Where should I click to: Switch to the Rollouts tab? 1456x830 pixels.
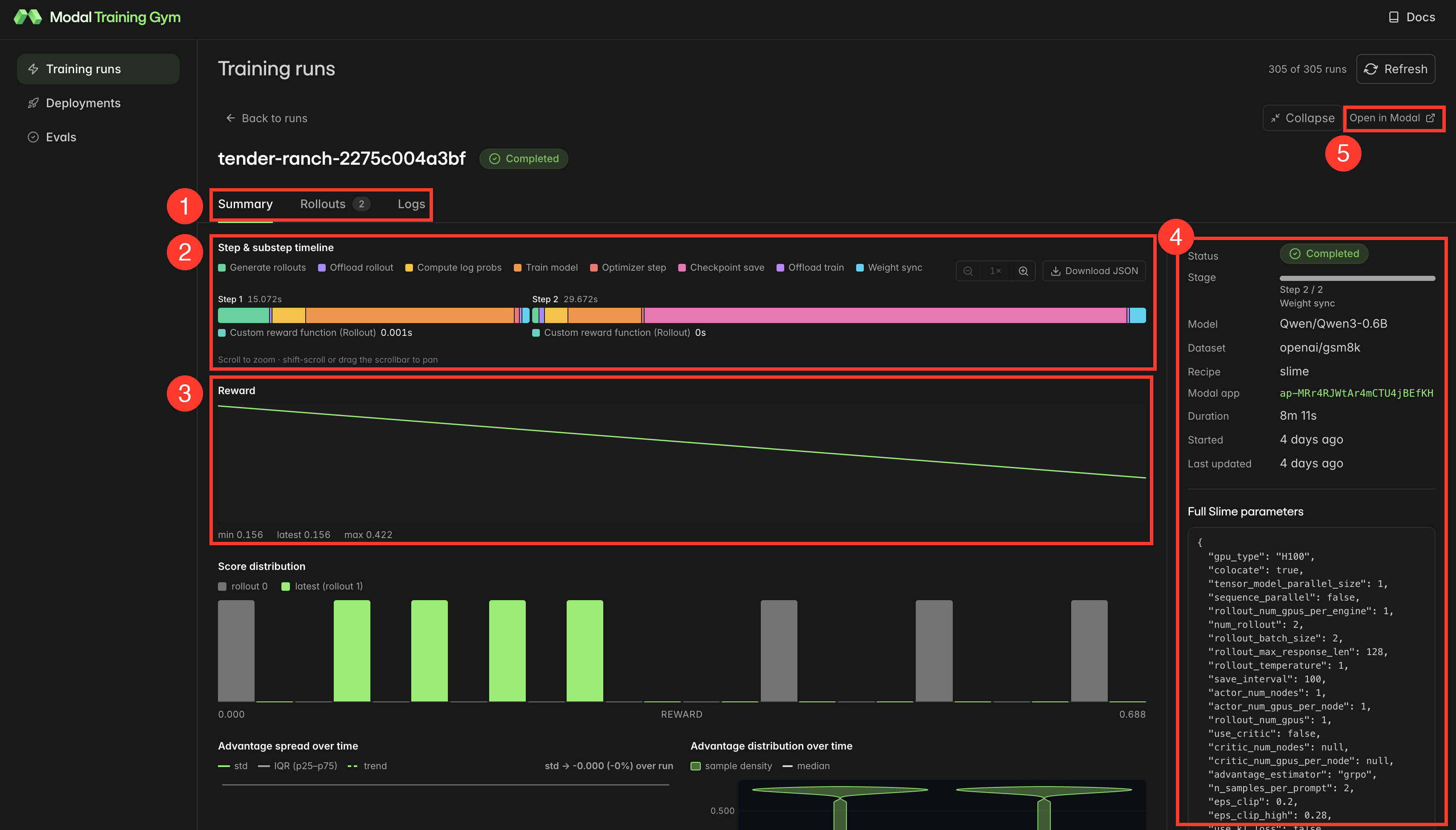(x=335, y=204)
